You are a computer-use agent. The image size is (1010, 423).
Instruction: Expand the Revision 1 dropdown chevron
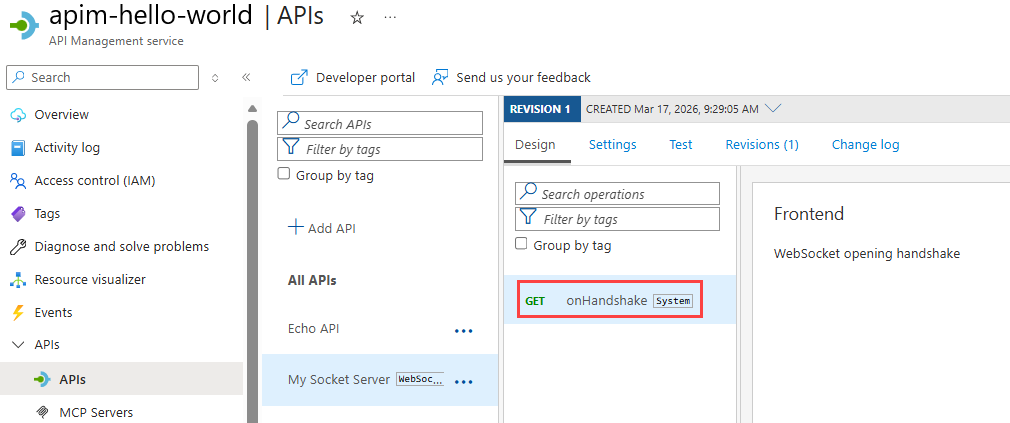[x=772, y=108]
